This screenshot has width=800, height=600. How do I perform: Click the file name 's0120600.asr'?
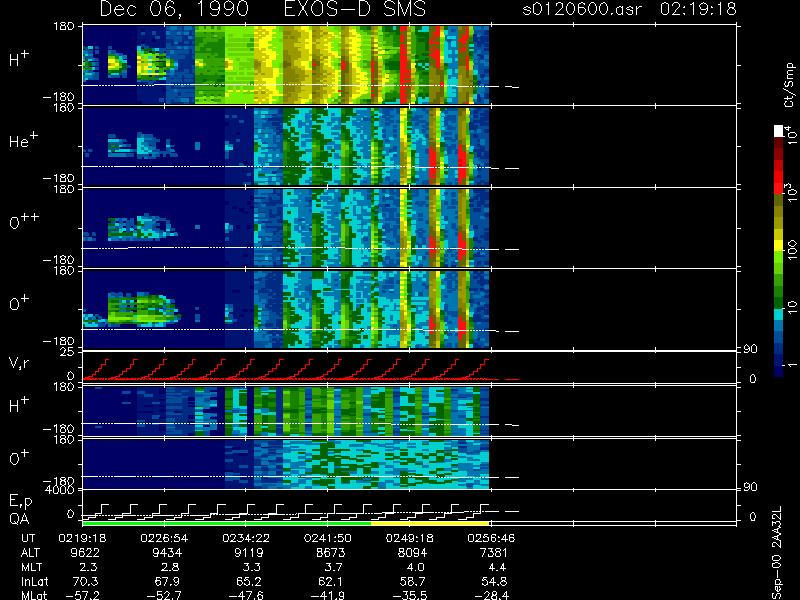[x=583, y=9]
